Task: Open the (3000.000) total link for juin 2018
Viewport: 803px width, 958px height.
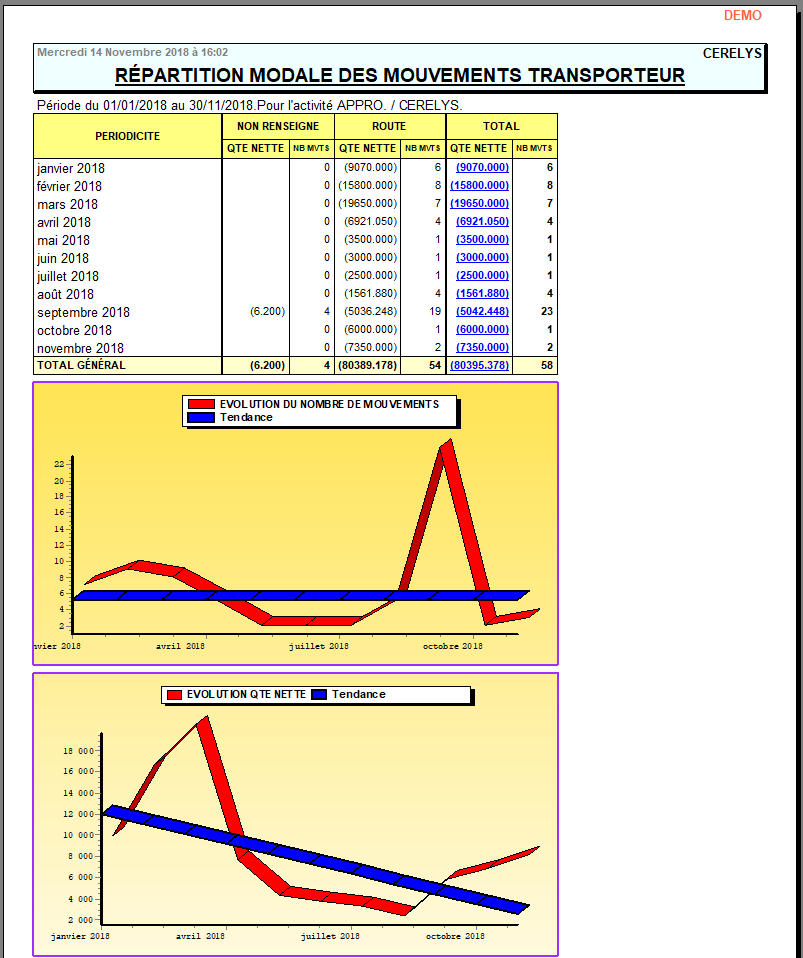Action: point(482,258)
